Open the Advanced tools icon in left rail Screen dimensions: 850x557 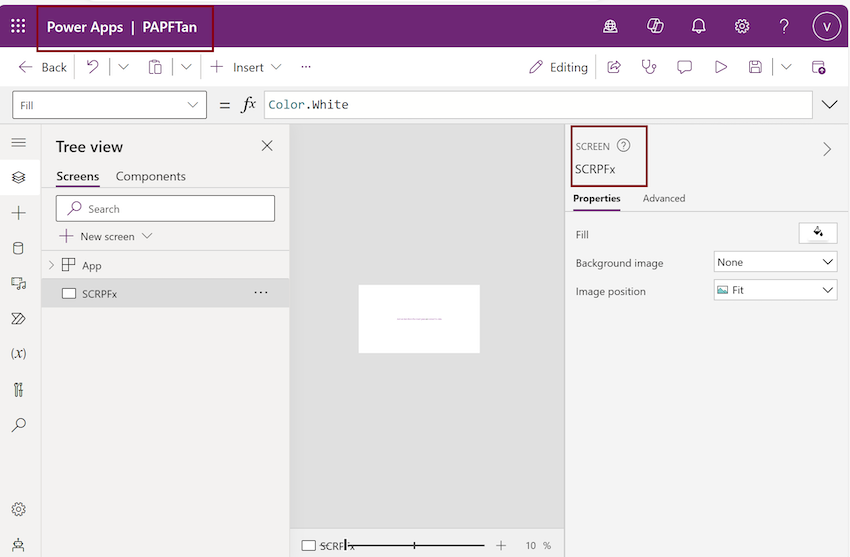tap(18, 389)
